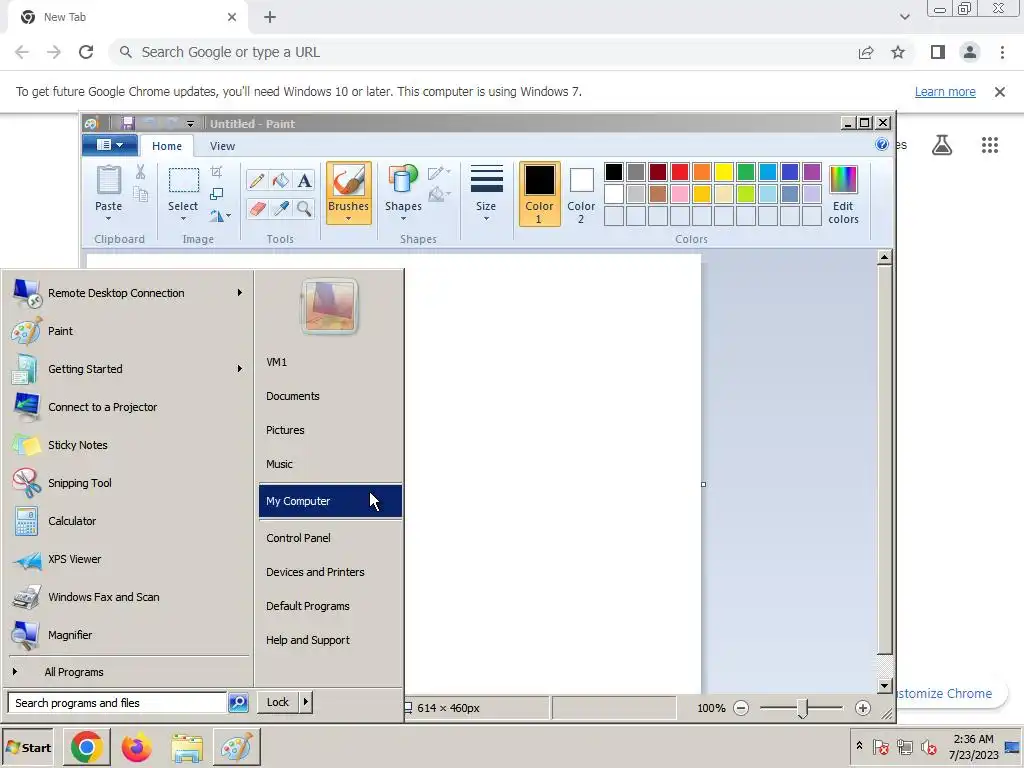1024x768 pixels.
Task: Click the Chrome share page icon
Action: pyautogui.click(x=866, y=52)
